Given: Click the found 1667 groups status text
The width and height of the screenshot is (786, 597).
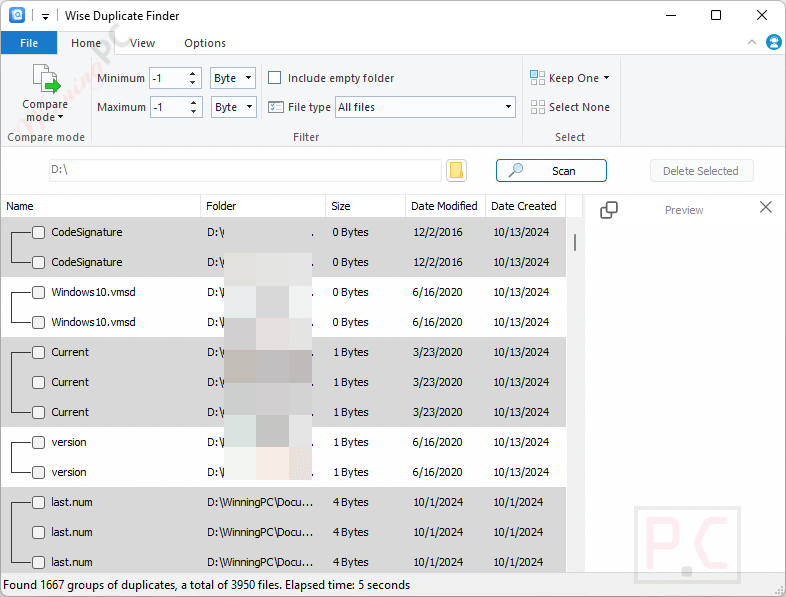Looking at the screenshot, I should pyautogui.click(x=206, y=585).
